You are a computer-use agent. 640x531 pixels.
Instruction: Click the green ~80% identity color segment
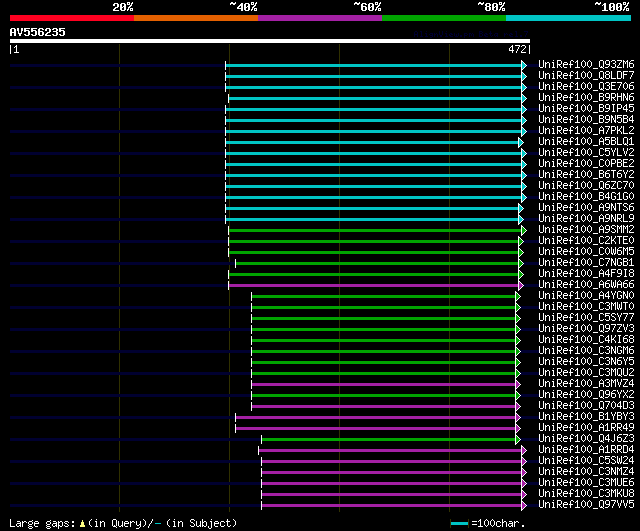point(444,18)
